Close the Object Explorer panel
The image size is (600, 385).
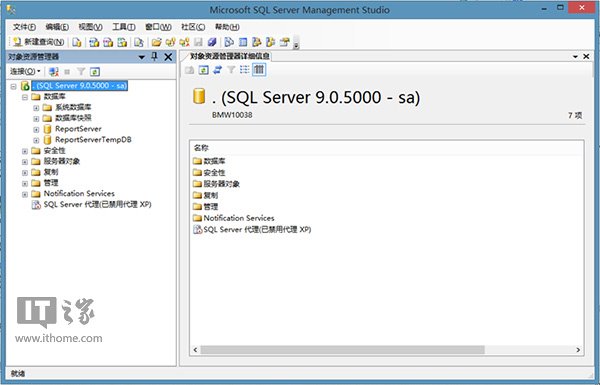pyautogui.click(x=168, y=57)
